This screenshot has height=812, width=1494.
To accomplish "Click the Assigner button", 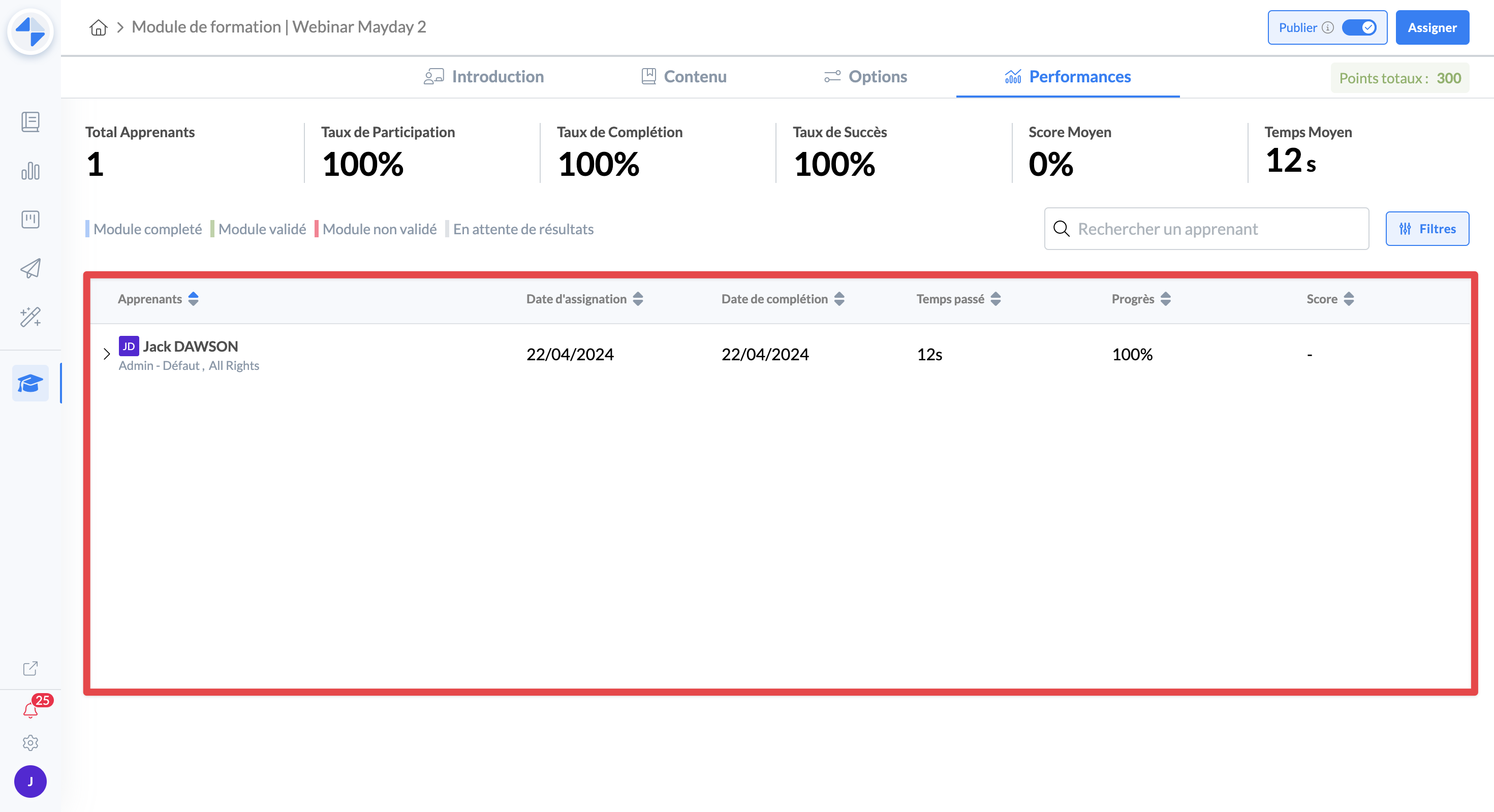I will (x=1432, y=27).
